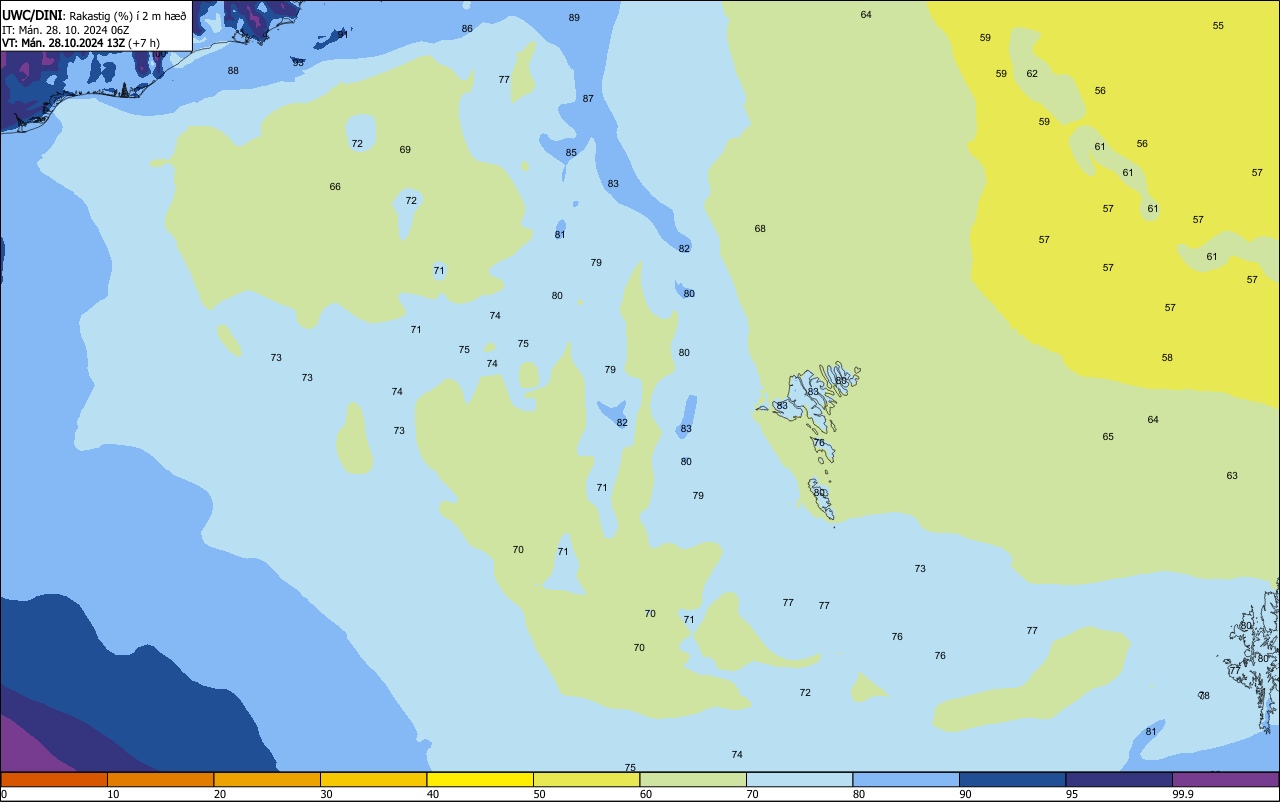
Task: Click the 'UWC/DINI: Rakastig (%) í 2 m hæð' title
Action: tap(94, 16)
